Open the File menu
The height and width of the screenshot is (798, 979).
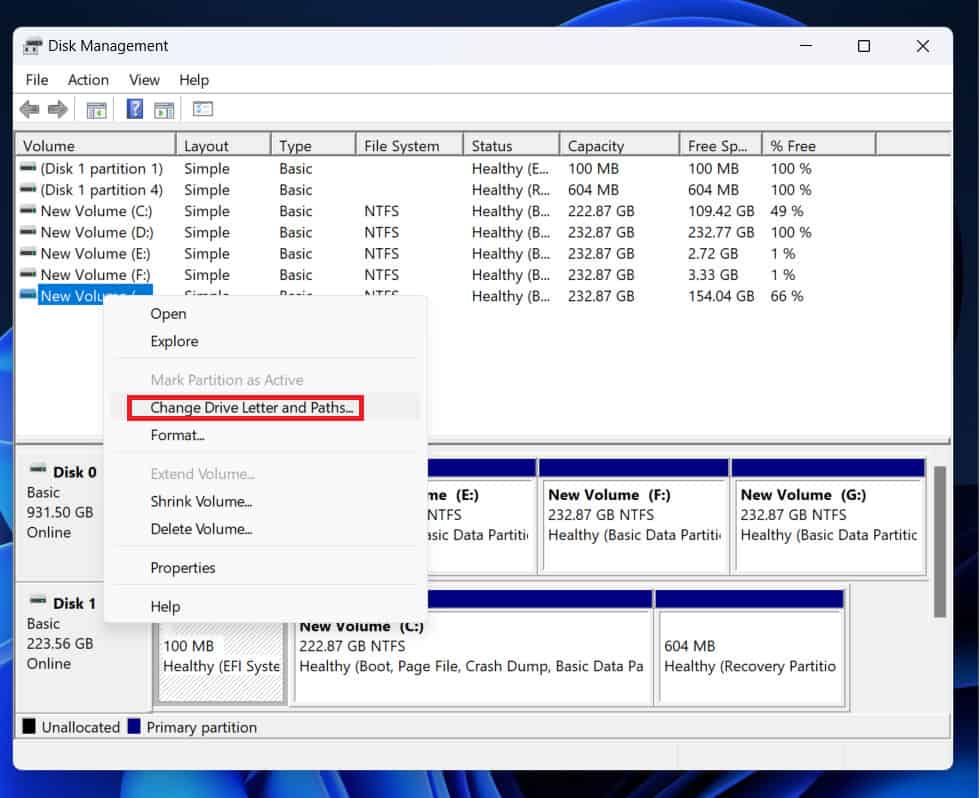point(37,80)
